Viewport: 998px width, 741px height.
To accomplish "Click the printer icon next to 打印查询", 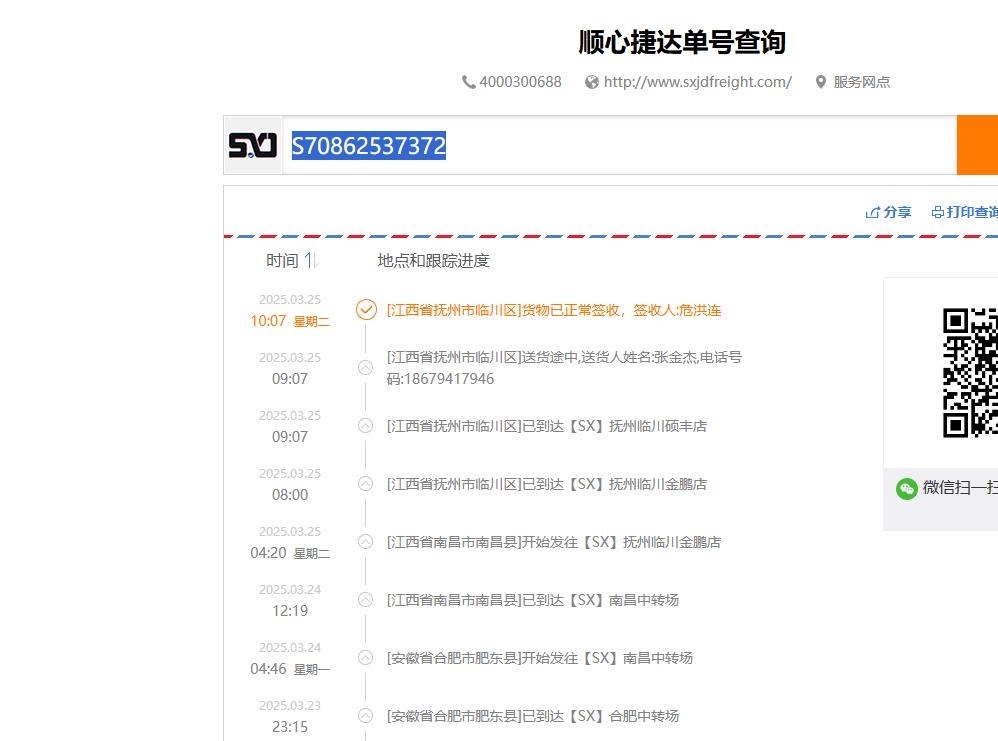I will point(938,213).
